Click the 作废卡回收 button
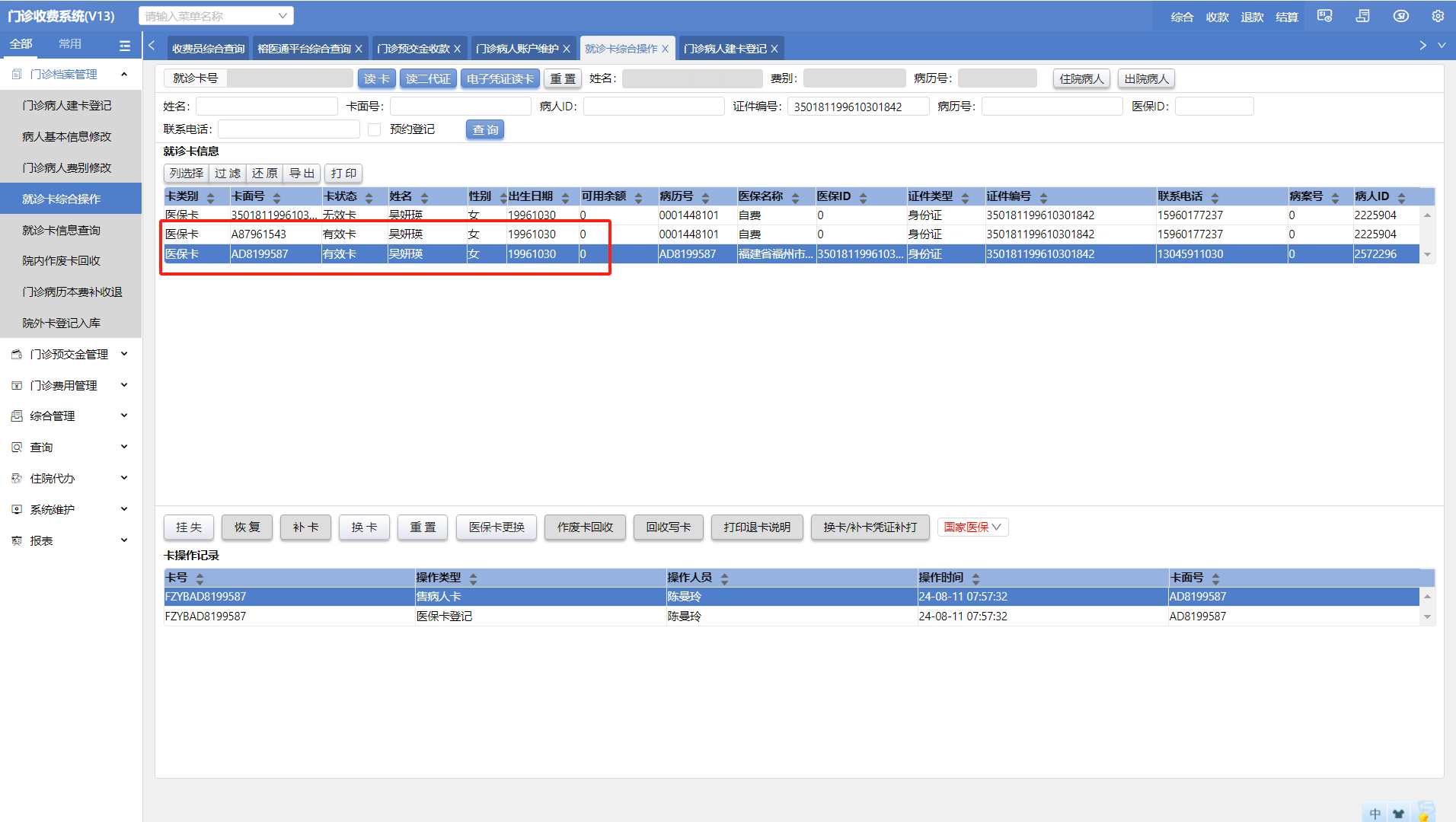The image size is (1456, 822). coord(585,527)
